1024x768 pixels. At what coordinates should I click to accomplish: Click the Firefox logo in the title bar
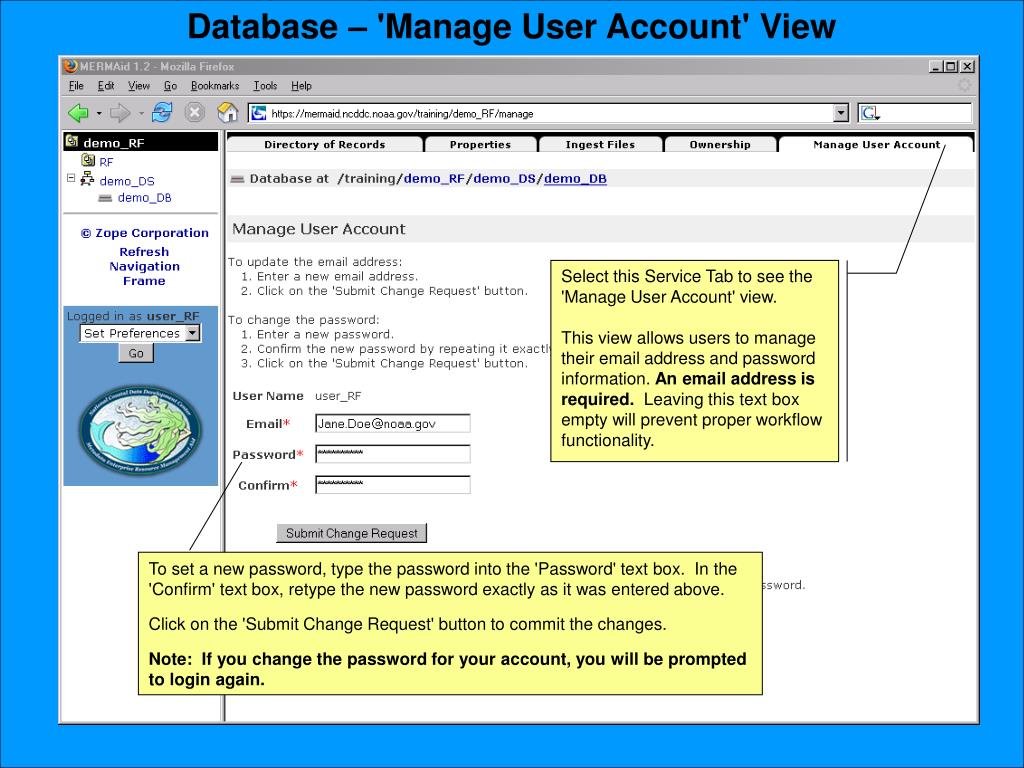tap(71, 66)
